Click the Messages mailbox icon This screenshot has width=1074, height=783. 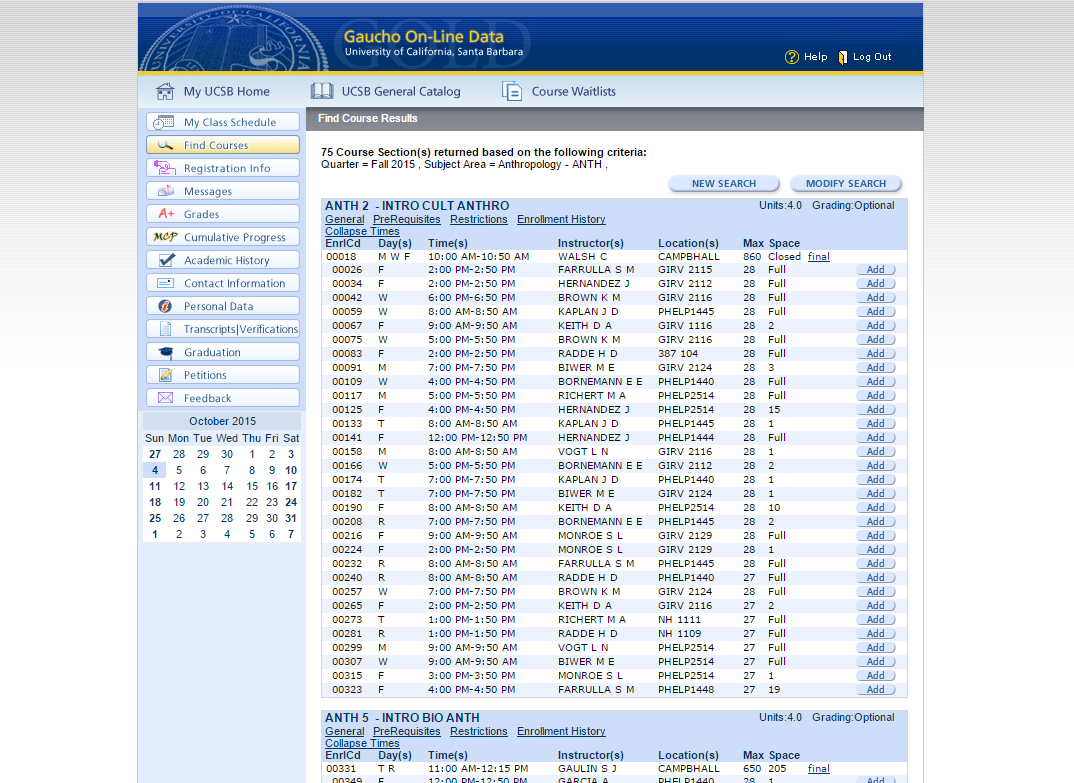(x=165, y=191)
